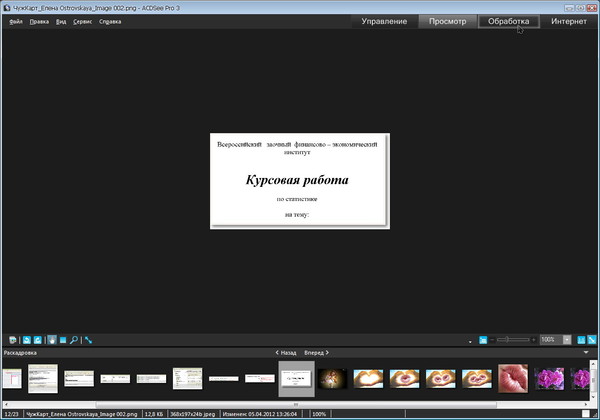The width and height of the screenshot is (600, 420).
Task: Toggle full screen with the diagonal arrows icon
Action: click(x=88, y=340)
